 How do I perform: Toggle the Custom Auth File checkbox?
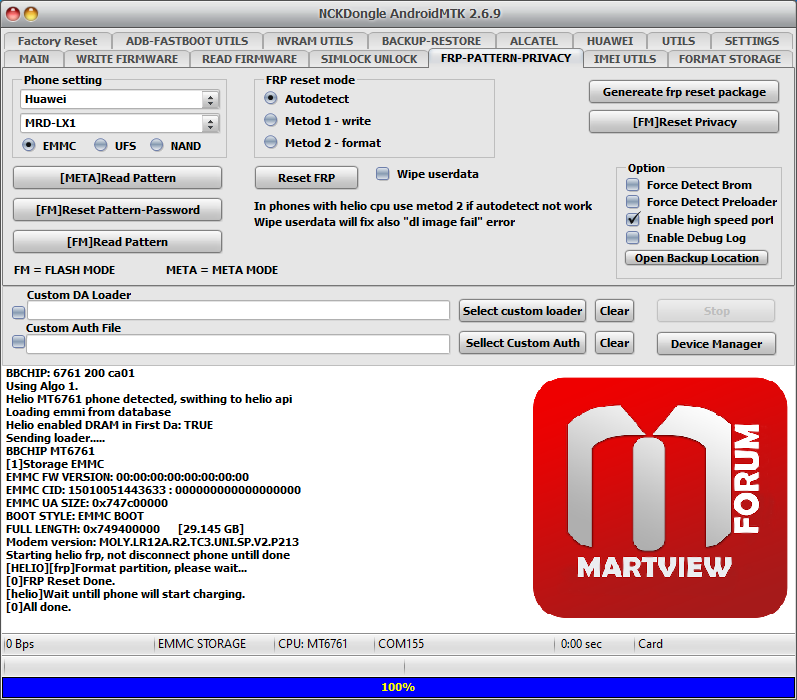[18, 344]
